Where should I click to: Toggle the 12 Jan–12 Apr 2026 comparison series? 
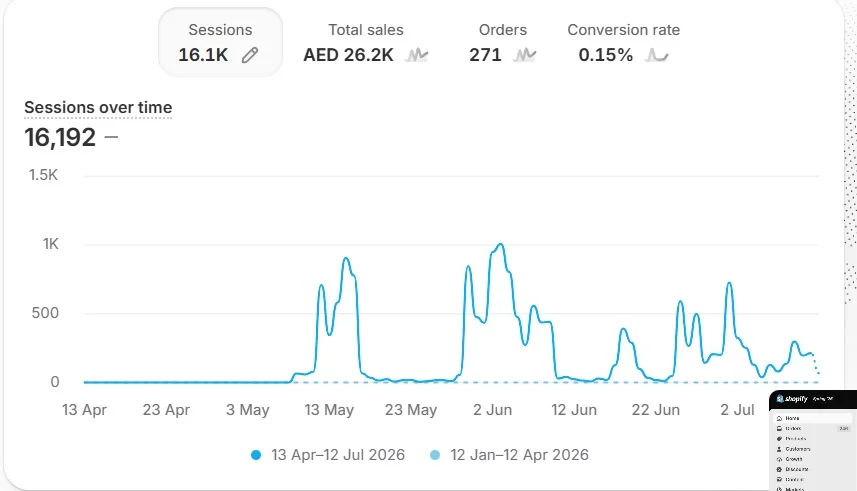click(x=509, y=455)
